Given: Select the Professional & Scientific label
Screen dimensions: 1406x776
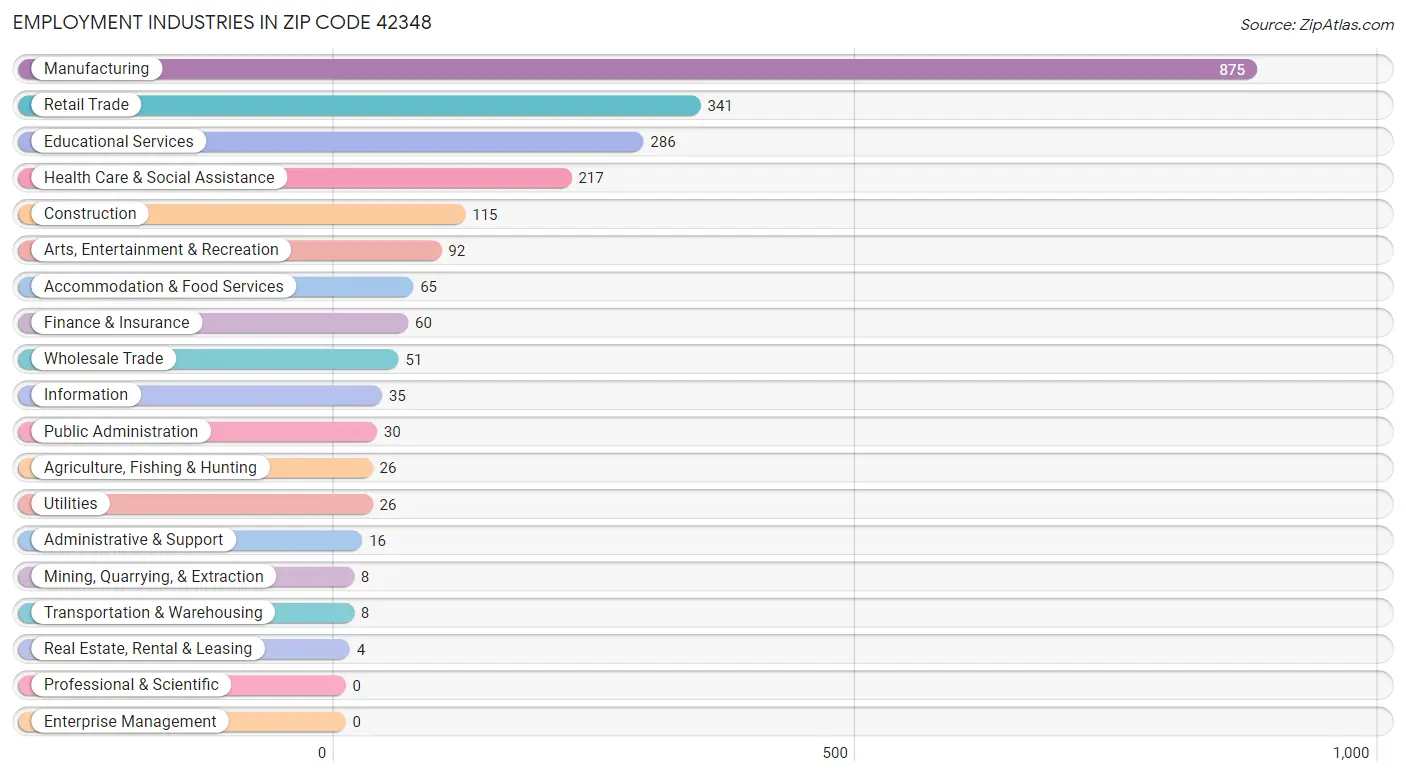Looking at the screenshot, I should (x=131, y=685).
